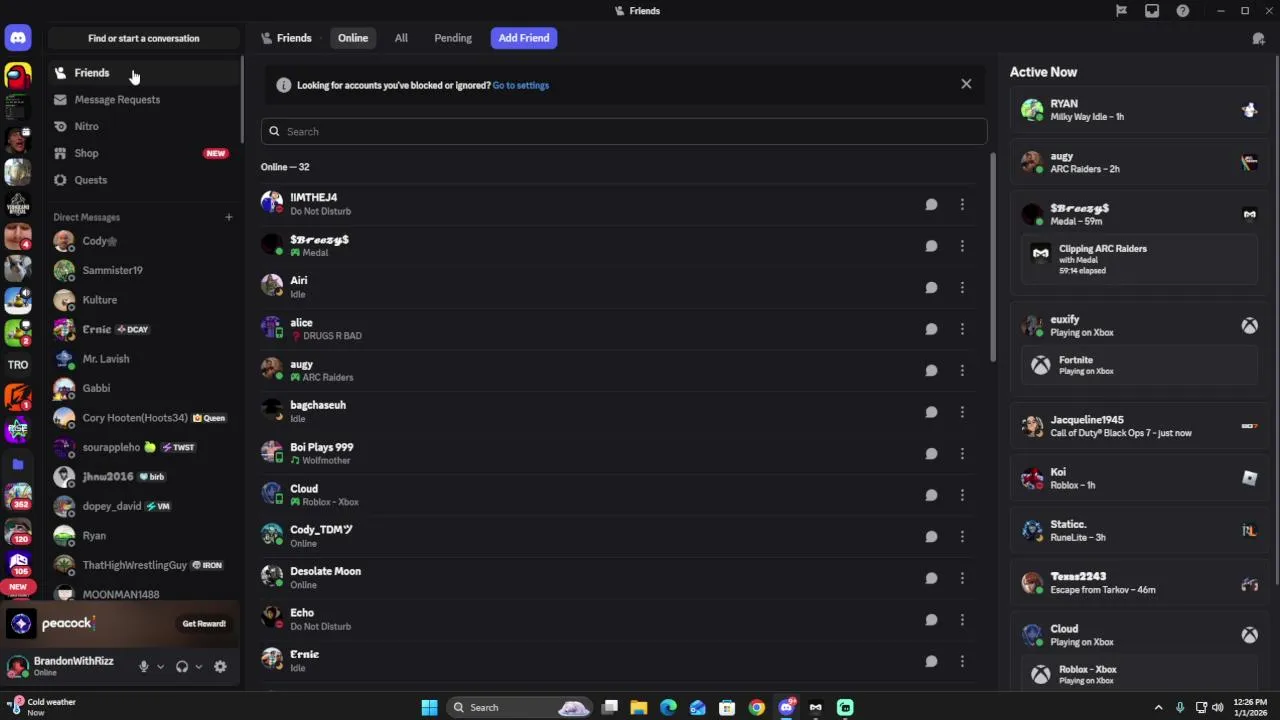Viewport: 1280px width, 720px height.
Task: Open more options for Desolate Moon
Action: 962,578
